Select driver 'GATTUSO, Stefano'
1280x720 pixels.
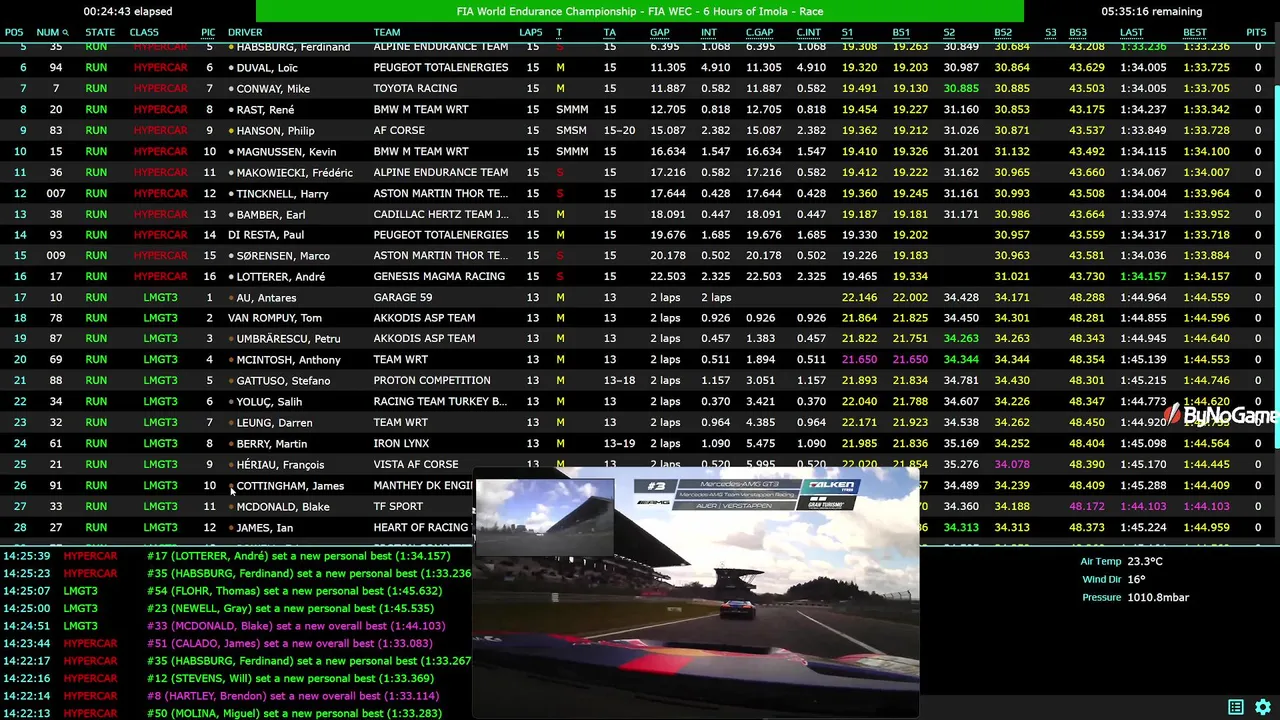pyautogui.click(x=283, y=380)
